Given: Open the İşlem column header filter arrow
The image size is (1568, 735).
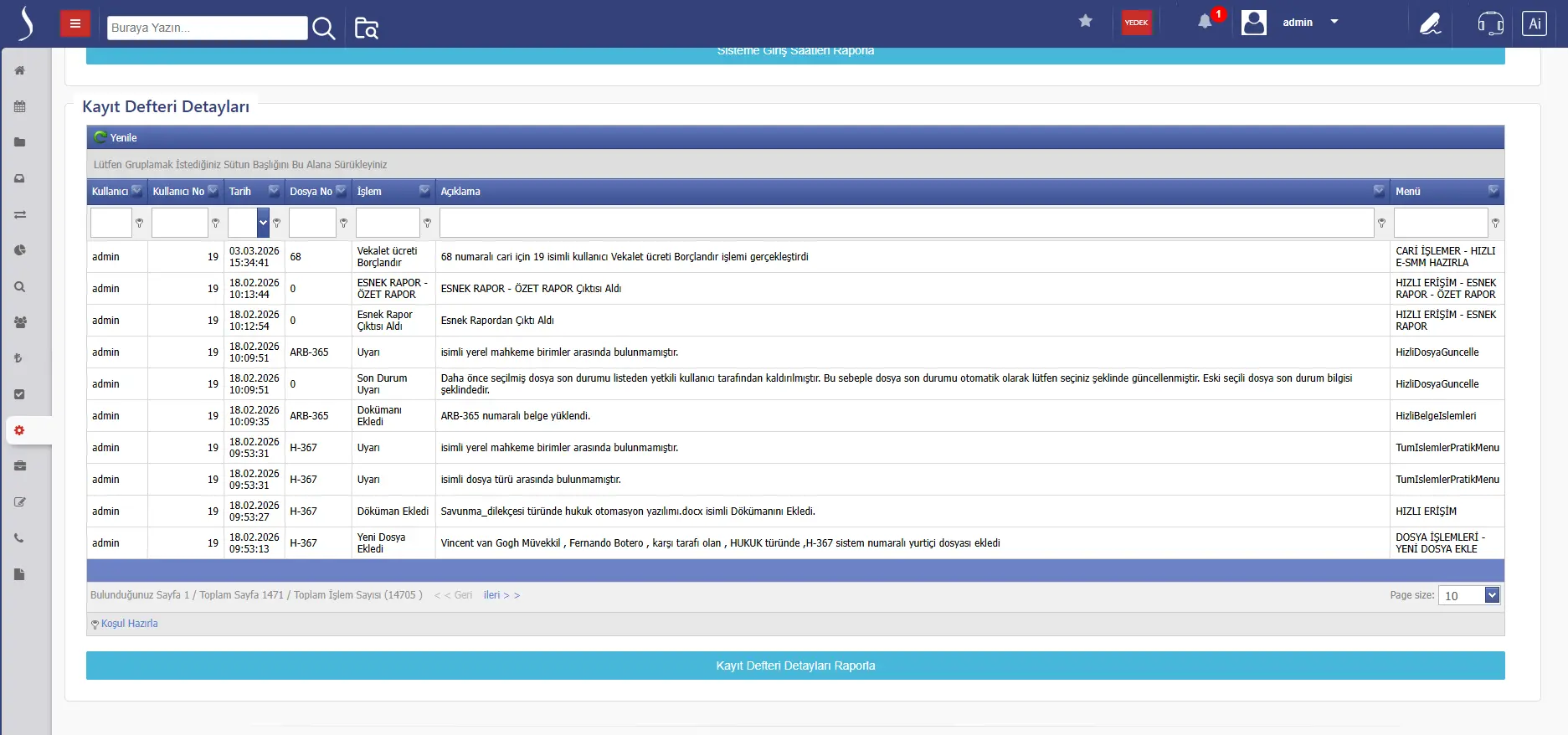Looking at the screenshot, I should (x=424, y=191).
